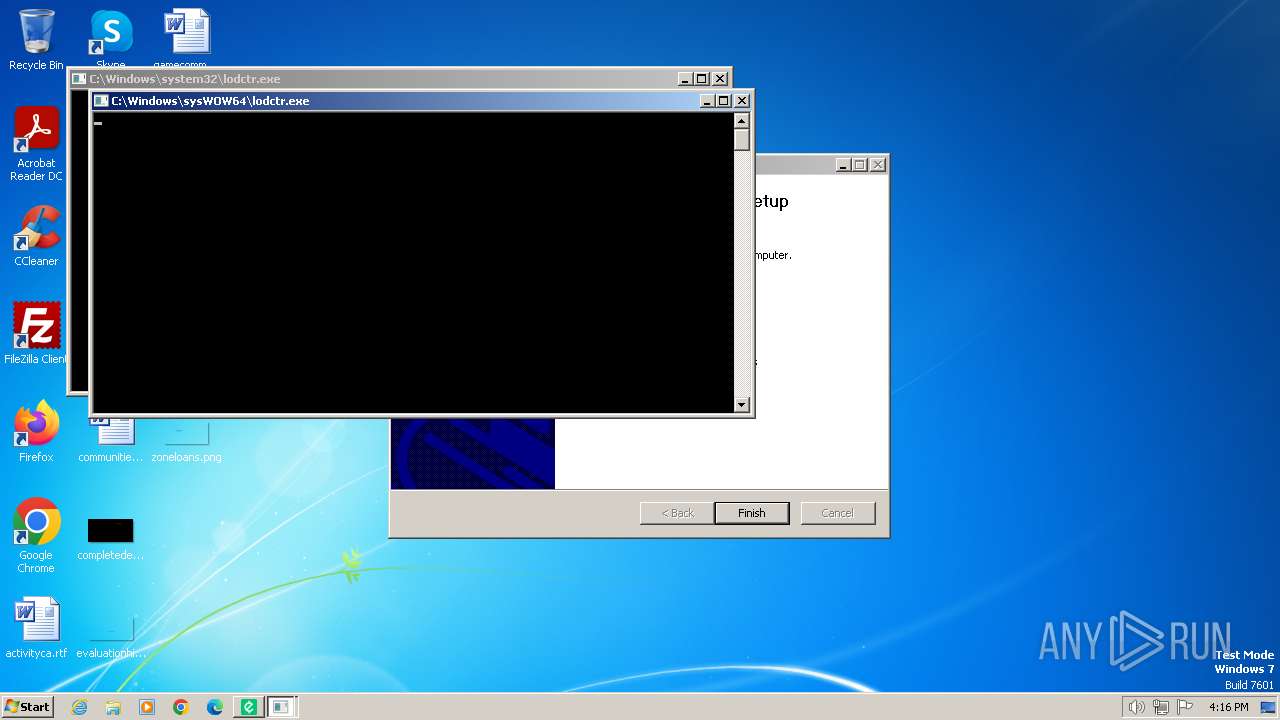This screenshot has width=1280, height=720.
Task: Open Internet Explorer from taskbar
Action: [x=79, y=707]
